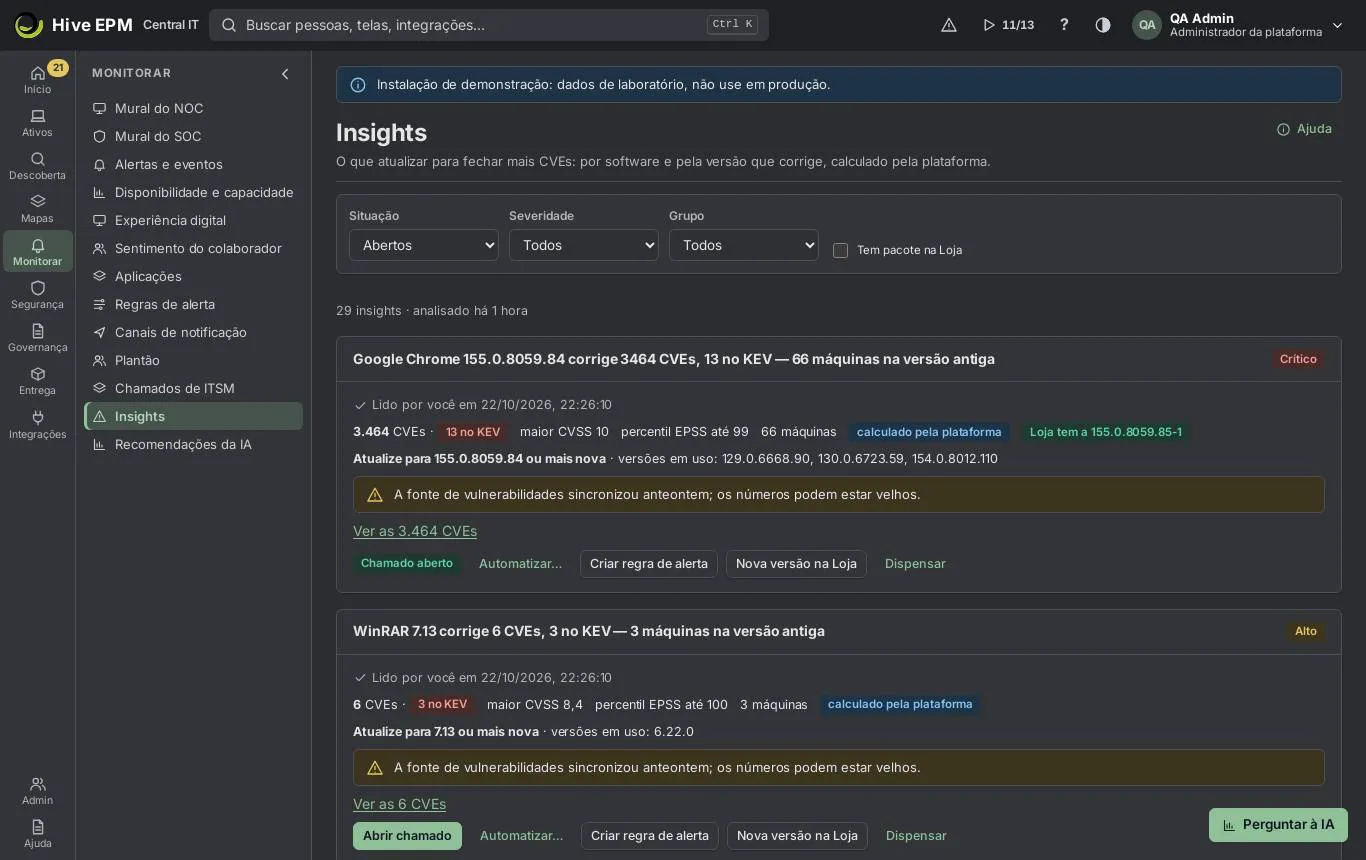1366x860 pixels.
Task: Open Mural do NOC
Action: 194,108
